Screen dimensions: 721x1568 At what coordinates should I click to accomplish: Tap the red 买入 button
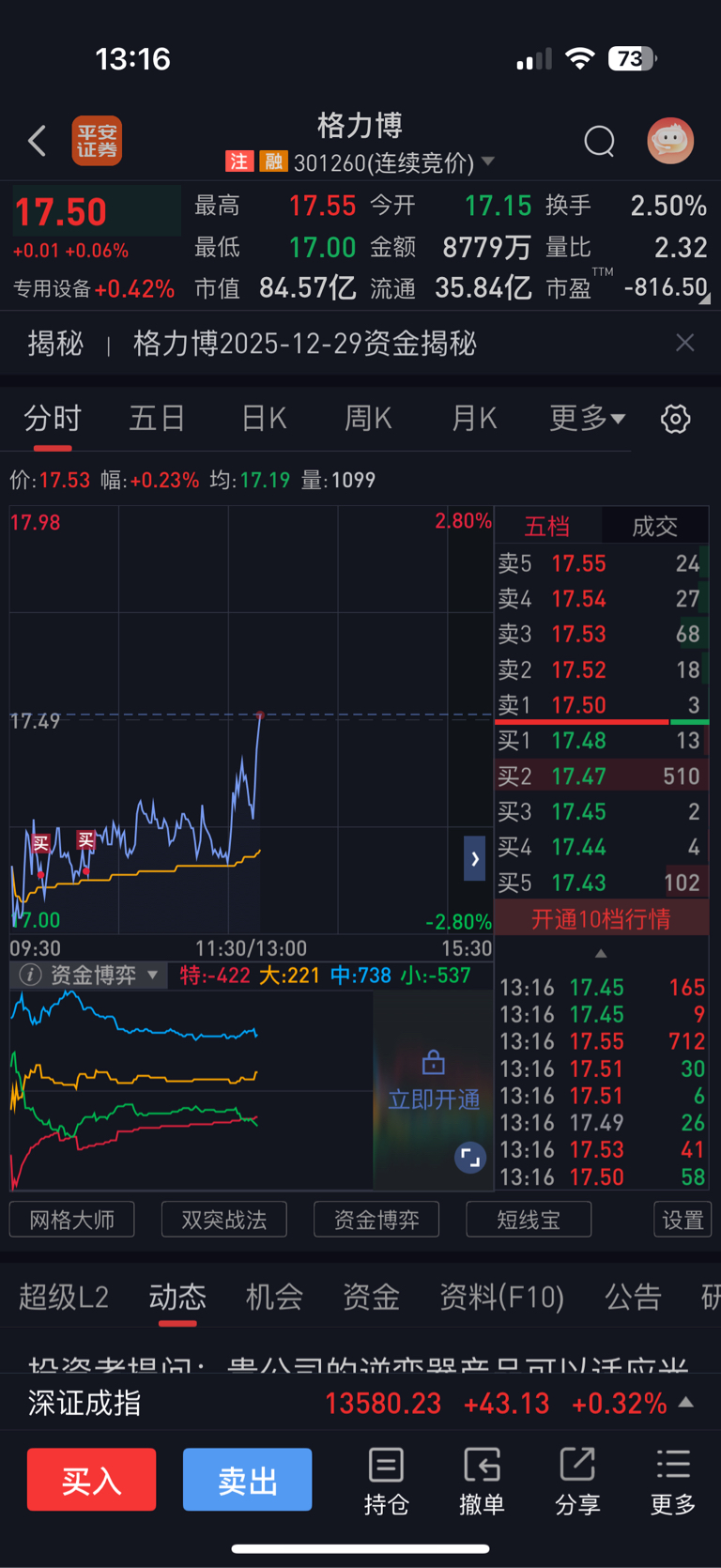(x=91, y=1480)
